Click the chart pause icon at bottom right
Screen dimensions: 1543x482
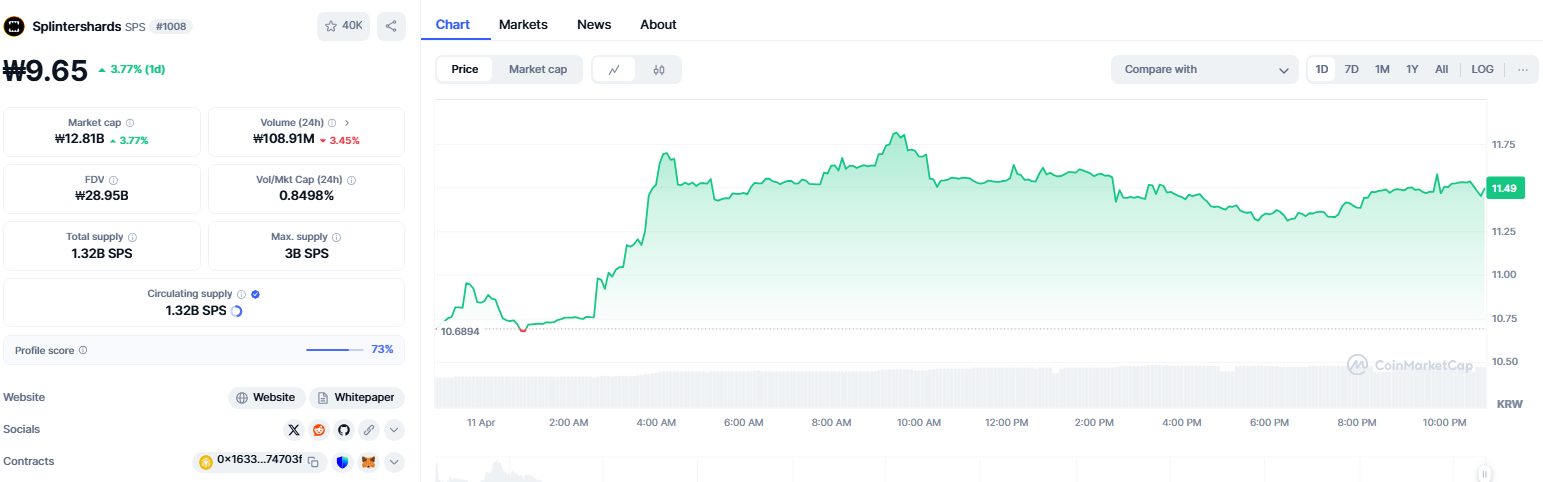point(1485,474)
